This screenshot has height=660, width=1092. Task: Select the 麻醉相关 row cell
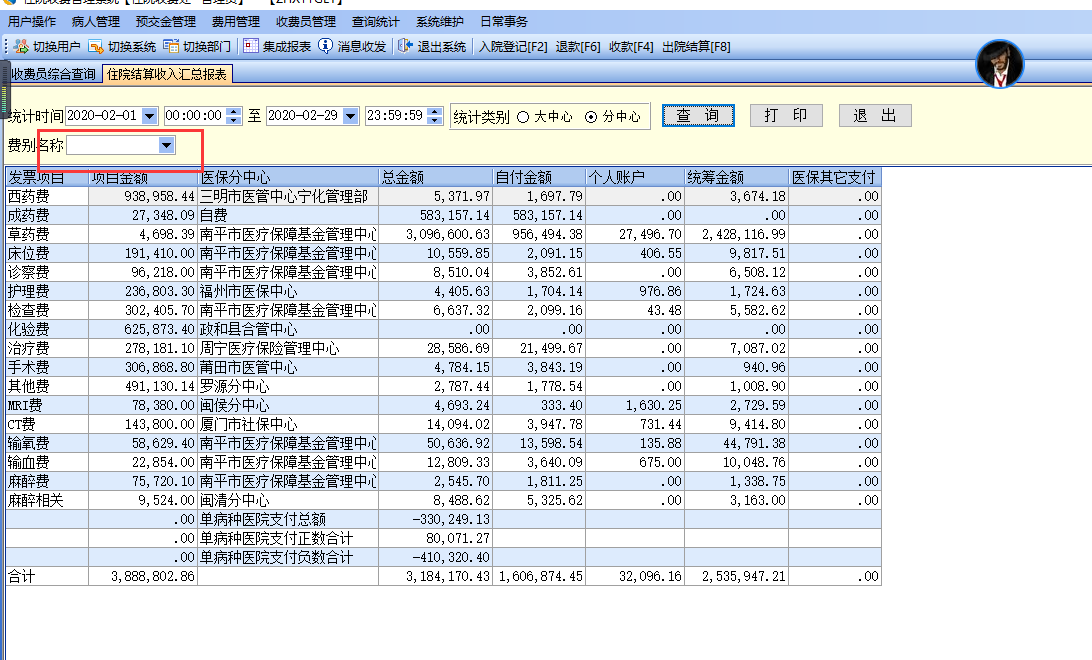click(47, 501)
